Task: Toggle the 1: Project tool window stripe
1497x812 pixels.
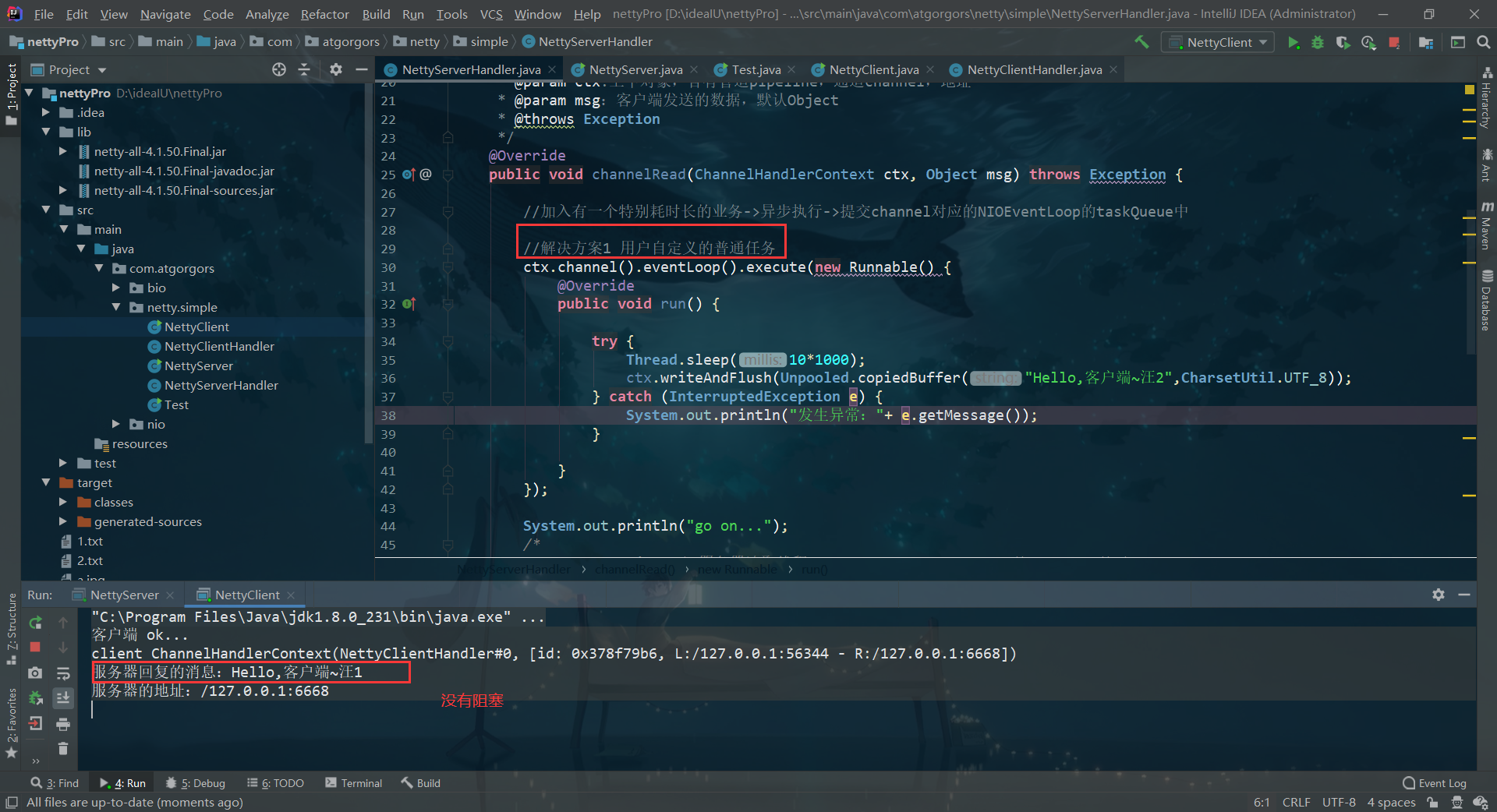Action: point(11,94)
